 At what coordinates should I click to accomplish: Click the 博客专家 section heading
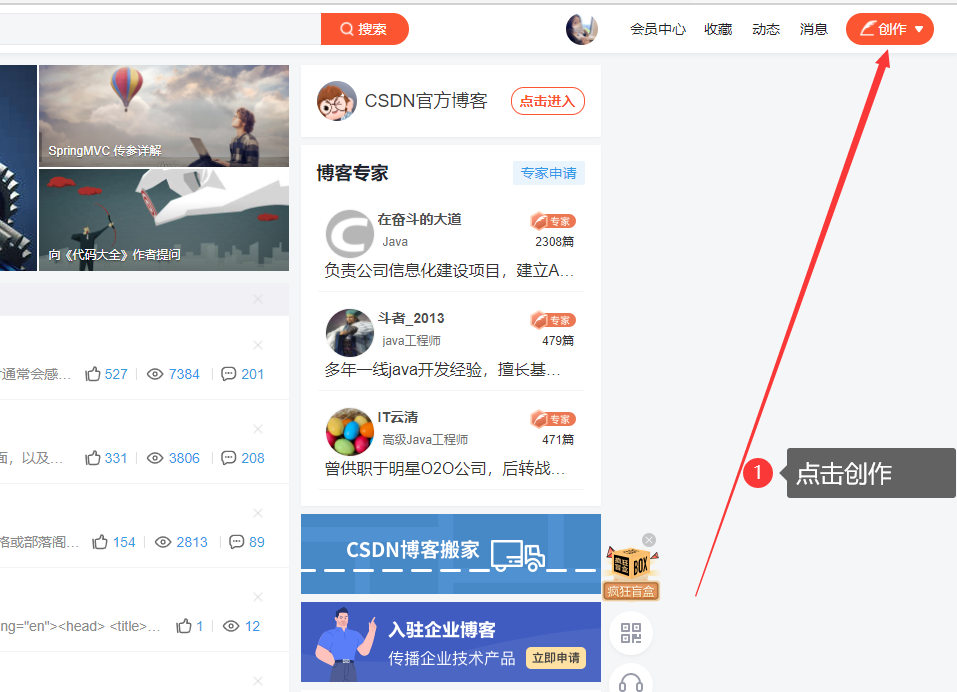(352, 173)
